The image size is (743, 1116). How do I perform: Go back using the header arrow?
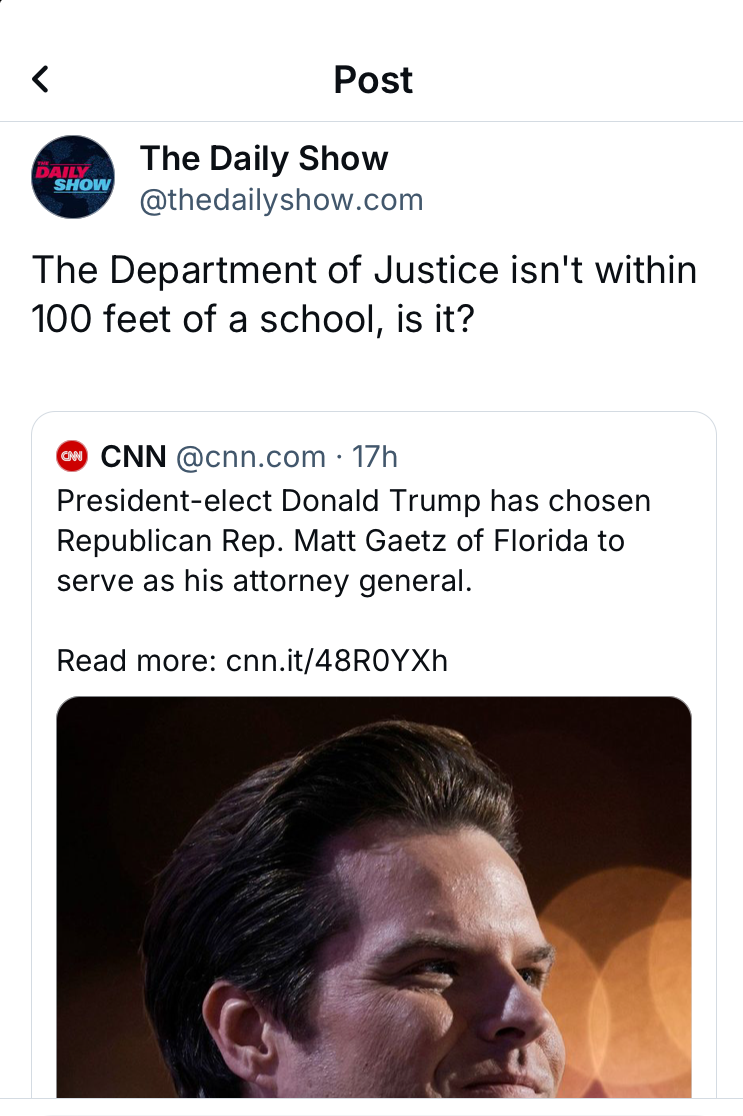[x=40, y=79]
